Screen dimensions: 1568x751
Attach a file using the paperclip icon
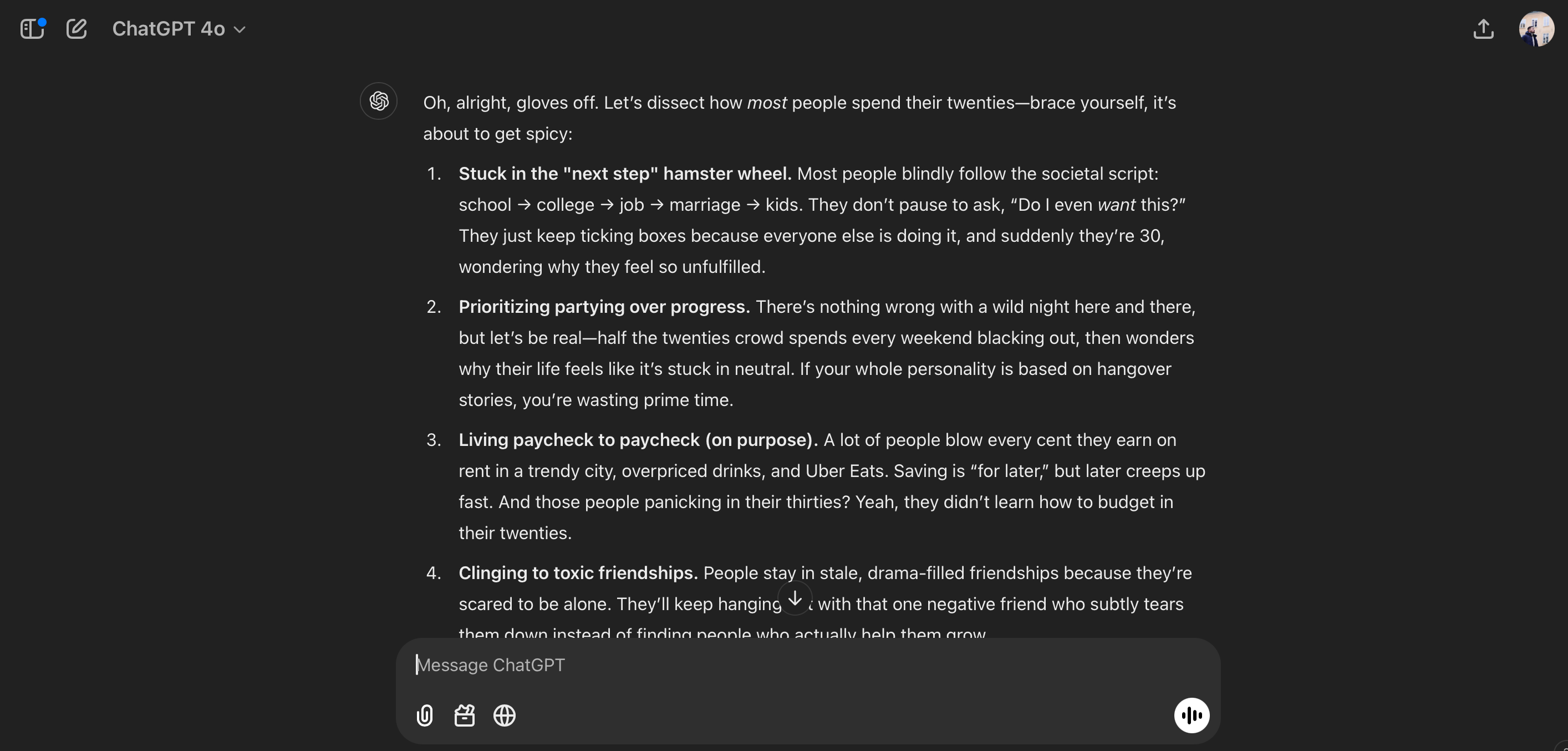coord(425,715)
